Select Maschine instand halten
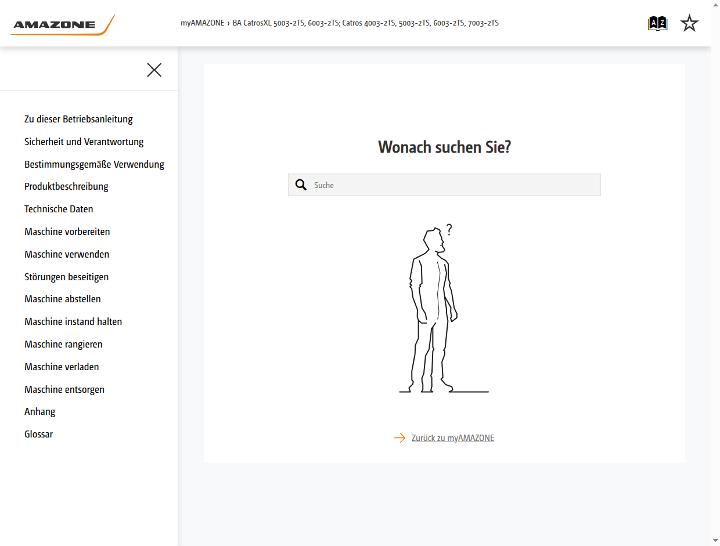This screenshot has width=720, height=546. coord(73,321)
